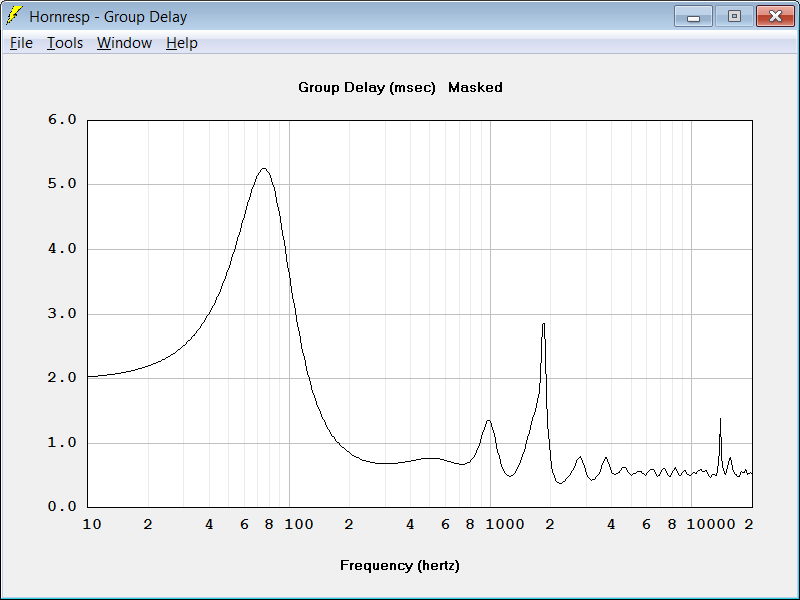Click the 3.0 y-axis label

(62, 313)
